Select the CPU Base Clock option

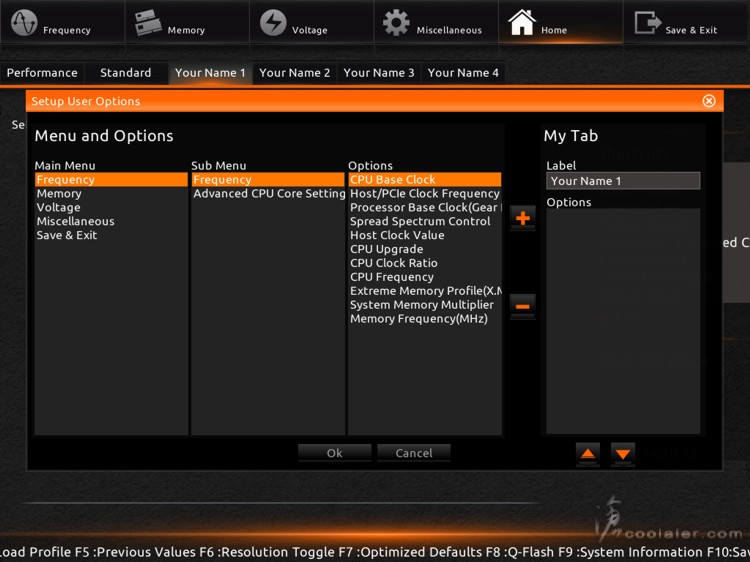(x=425, y=179)
